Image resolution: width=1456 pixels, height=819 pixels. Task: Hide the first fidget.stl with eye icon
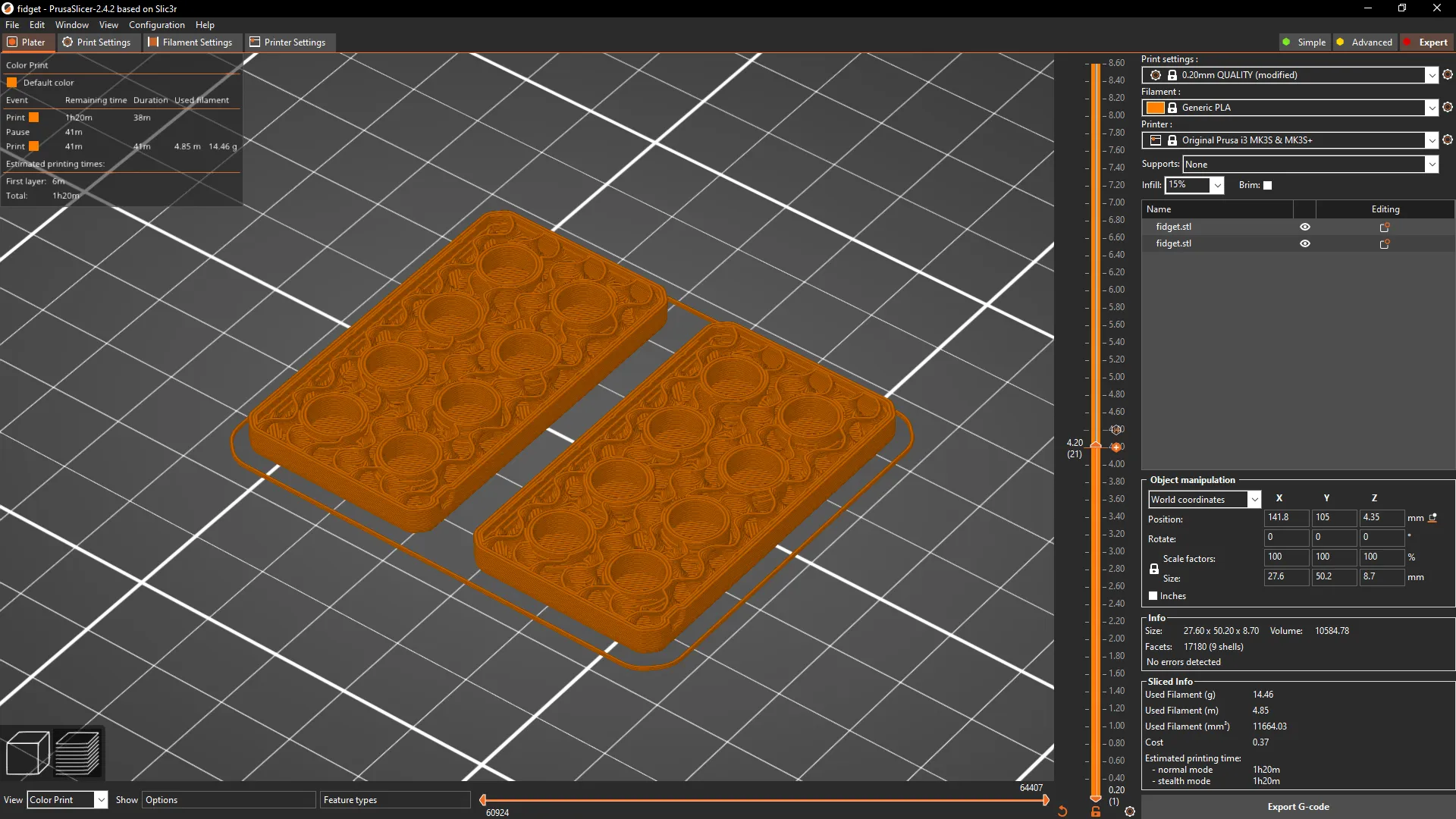click(x=1304, y=227)
